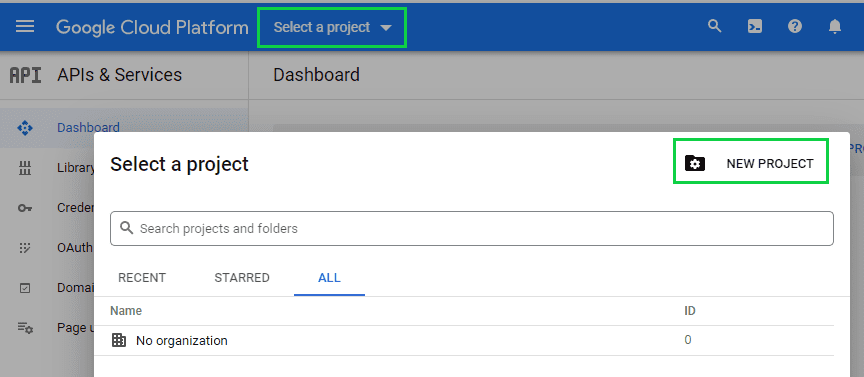Switch to the RECENT tab
This screenshot has height=377, width=864.
142,278
